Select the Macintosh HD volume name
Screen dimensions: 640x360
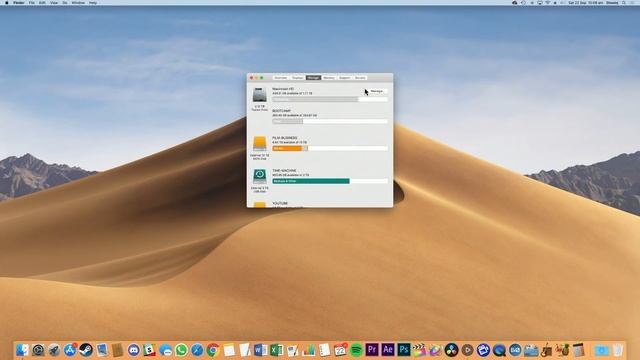point(283,89)
